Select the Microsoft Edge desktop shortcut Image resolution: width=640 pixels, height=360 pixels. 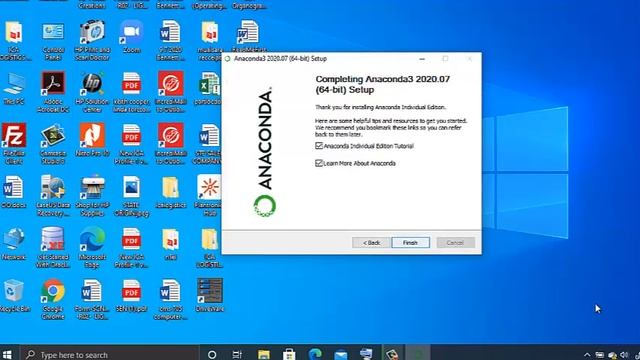92,247
